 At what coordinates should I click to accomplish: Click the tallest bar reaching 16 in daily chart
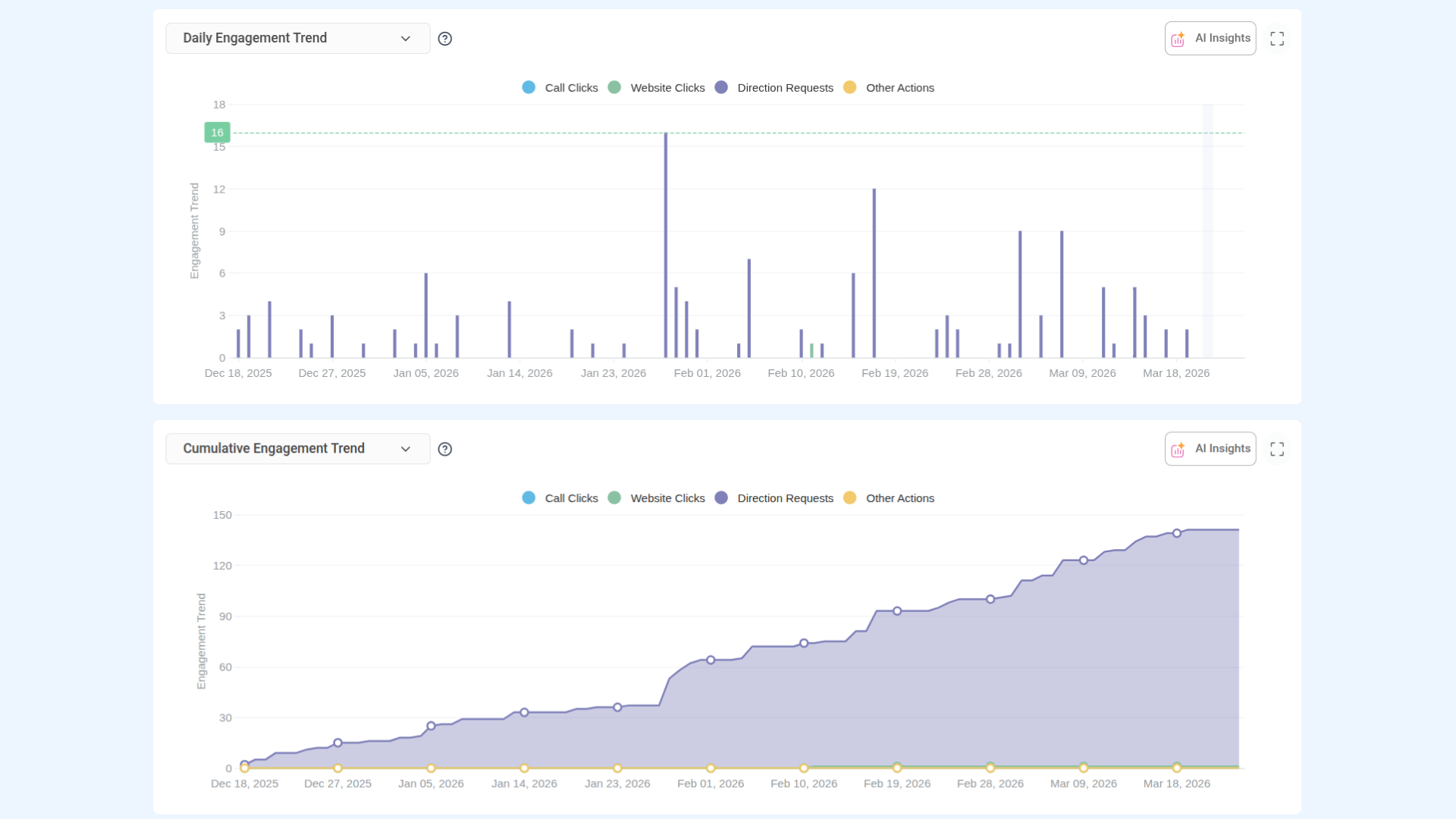click(666, 243)
